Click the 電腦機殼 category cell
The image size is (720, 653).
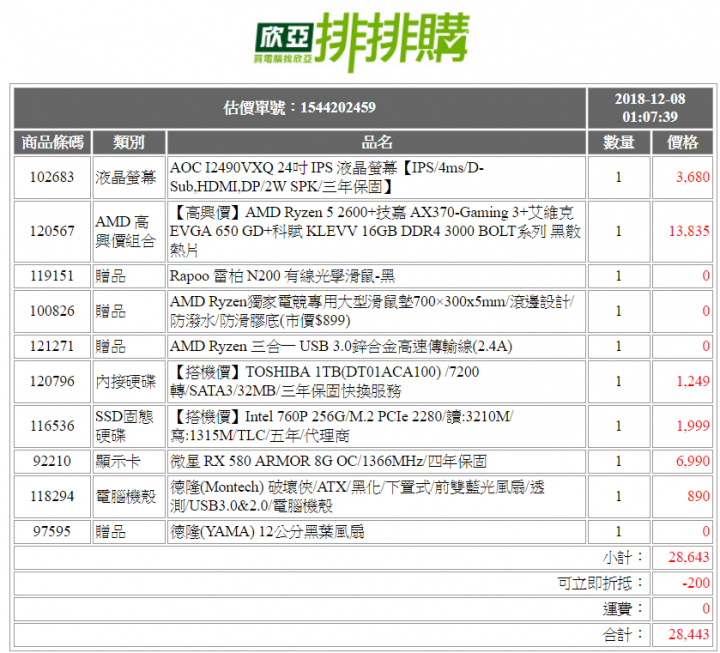click(x=129, y=496)
